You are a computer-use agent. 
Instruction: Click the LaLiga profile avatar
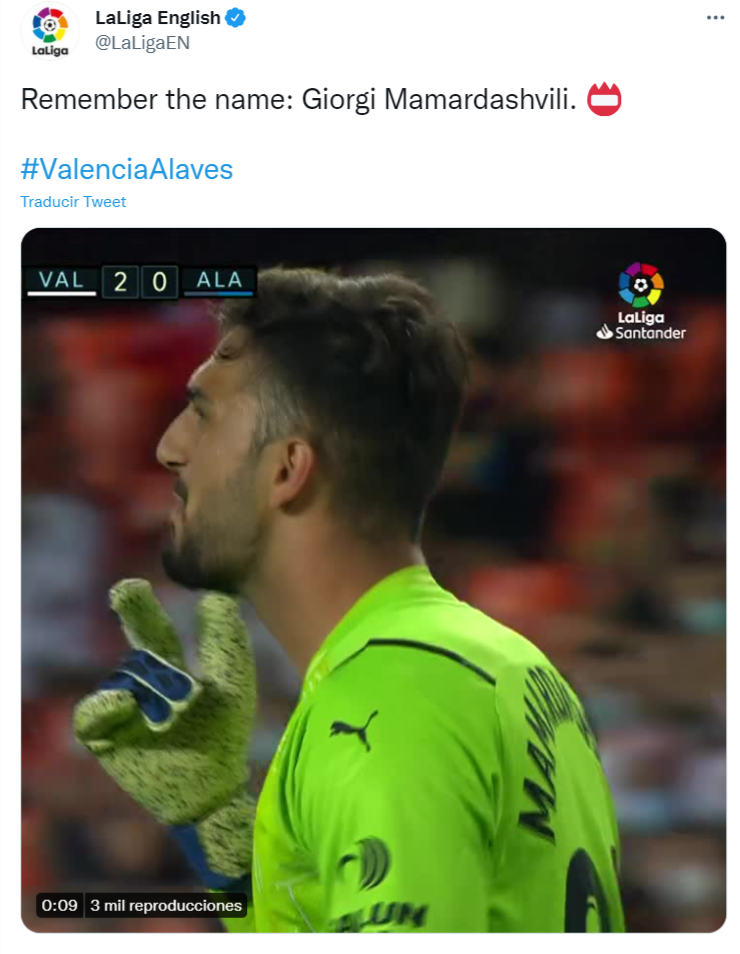point(50,30)
